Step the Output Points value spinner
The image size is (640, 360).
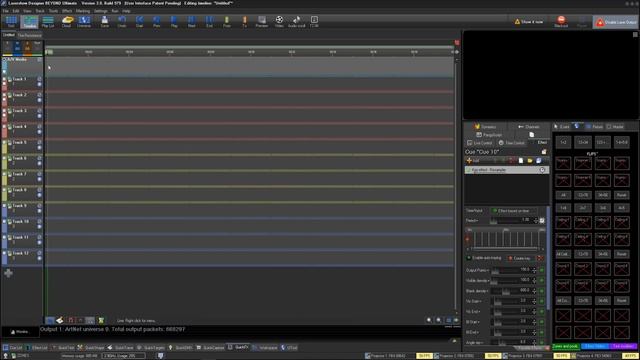(x=534, y=270)
